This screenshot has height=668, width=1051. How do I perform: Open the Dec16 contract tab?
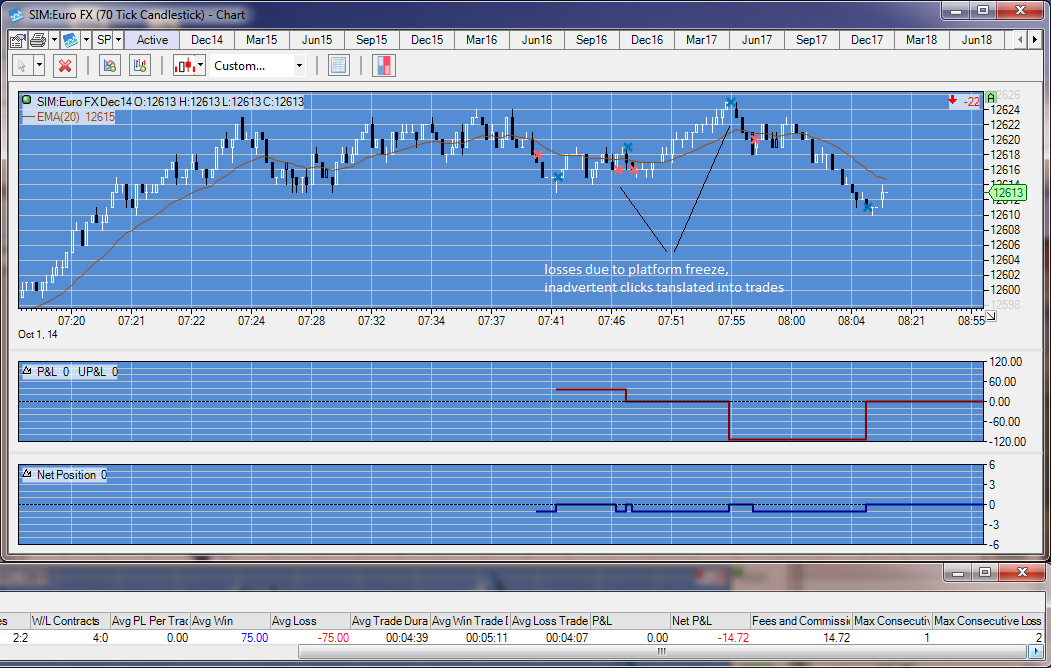(x=647, y=40)
